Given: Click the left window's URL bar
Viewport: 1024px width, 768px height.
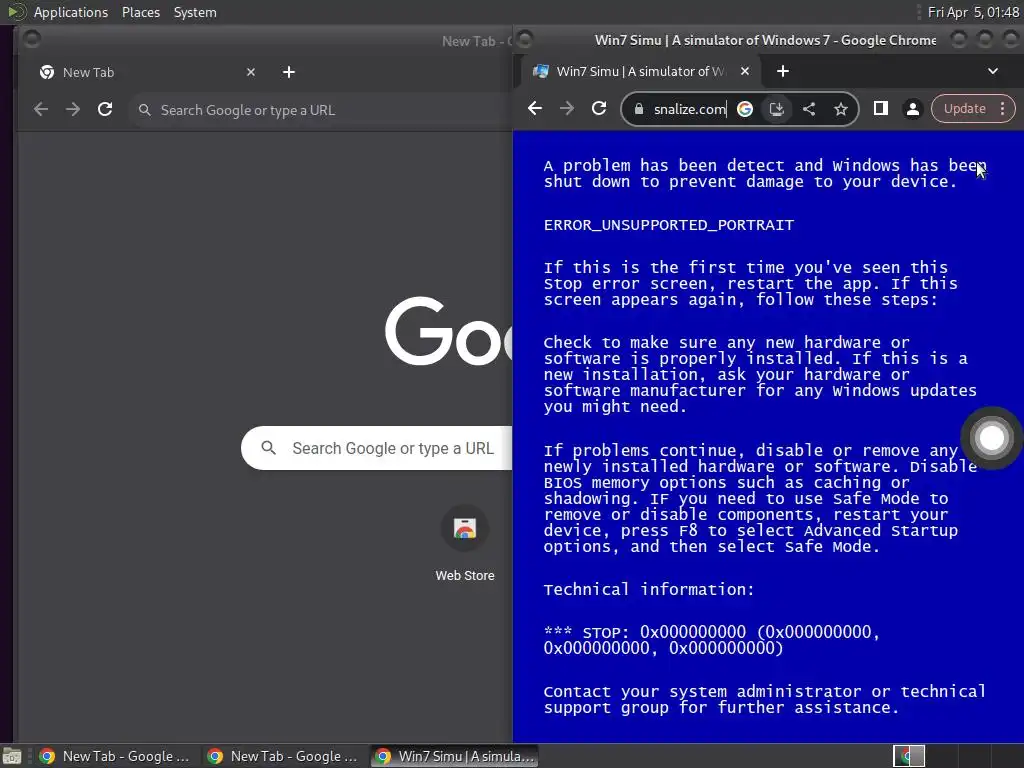Looking at the screenshot, I should coord(322,110).
